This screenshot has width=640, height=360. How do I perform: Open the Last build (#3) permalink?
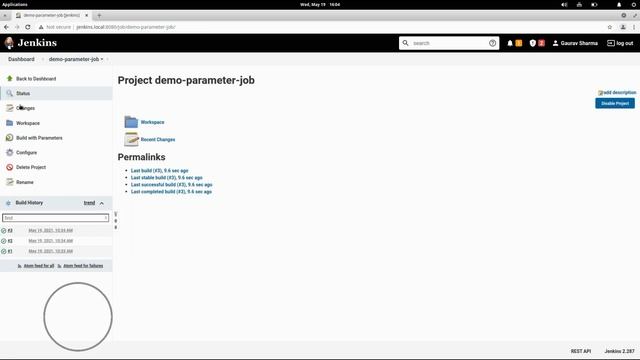160,171
